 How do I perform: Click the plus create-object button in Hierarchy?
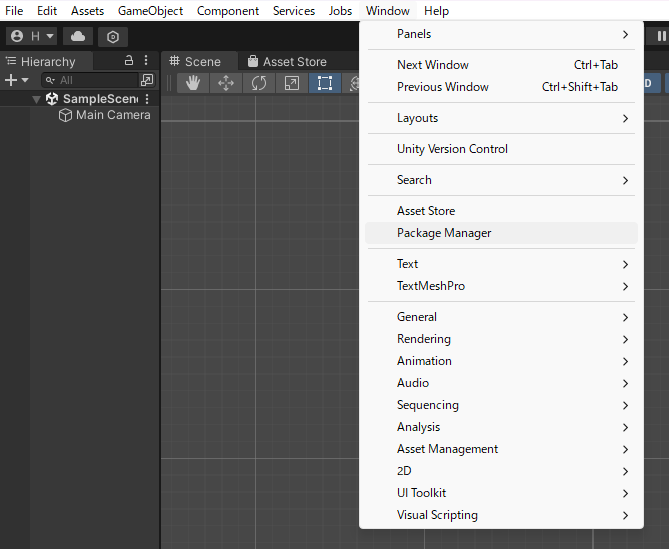pyautogui.click(x=16, y=80)
